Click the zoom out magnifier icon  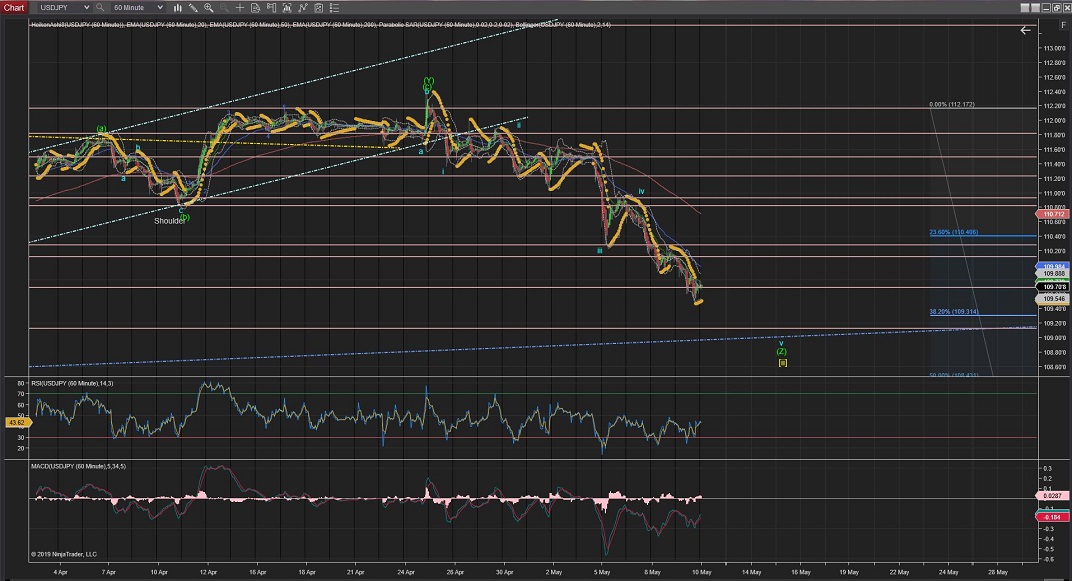224,7
